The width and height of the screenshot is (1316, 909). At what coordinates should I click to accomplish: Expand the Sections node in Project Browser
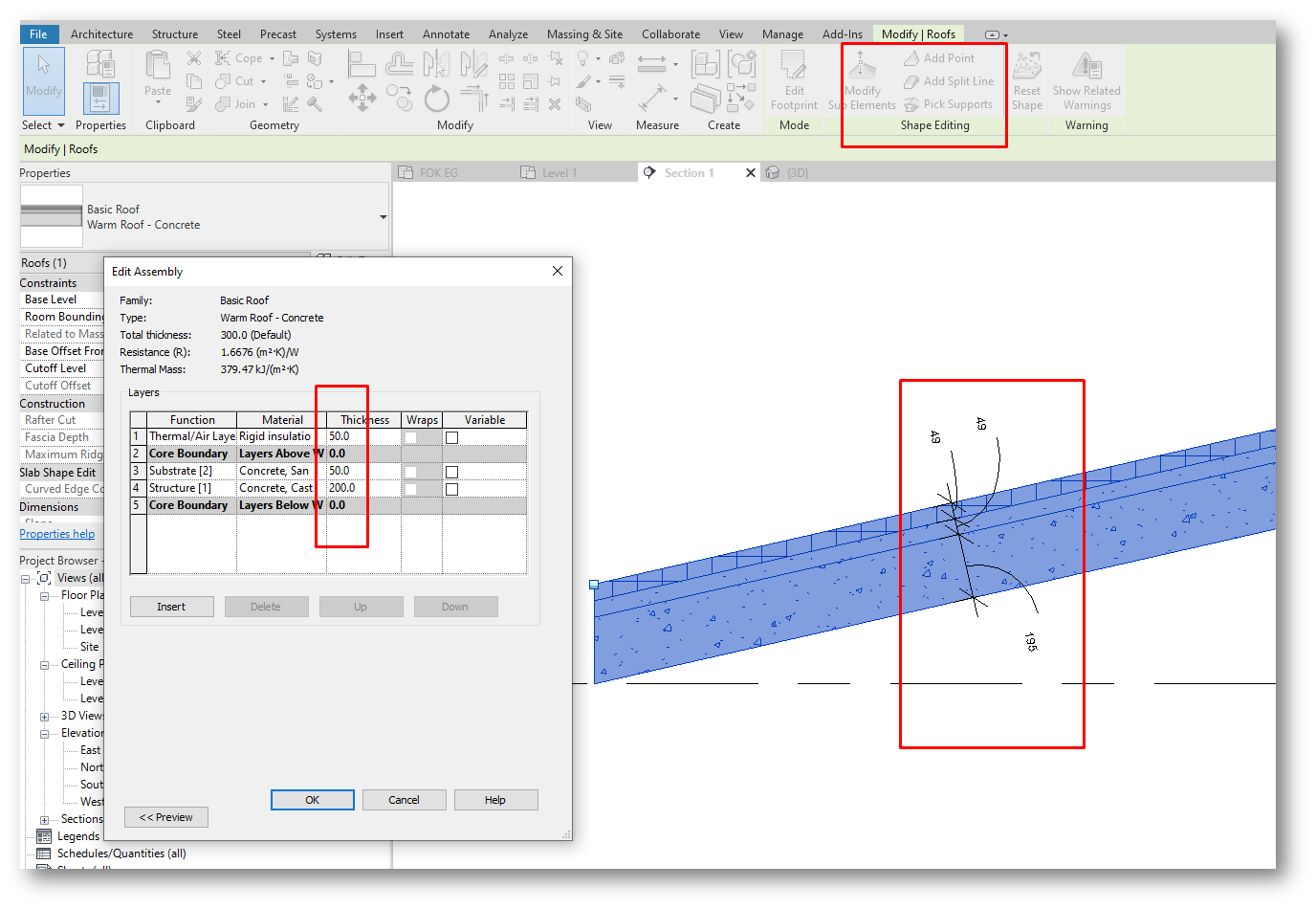point(44,820)
